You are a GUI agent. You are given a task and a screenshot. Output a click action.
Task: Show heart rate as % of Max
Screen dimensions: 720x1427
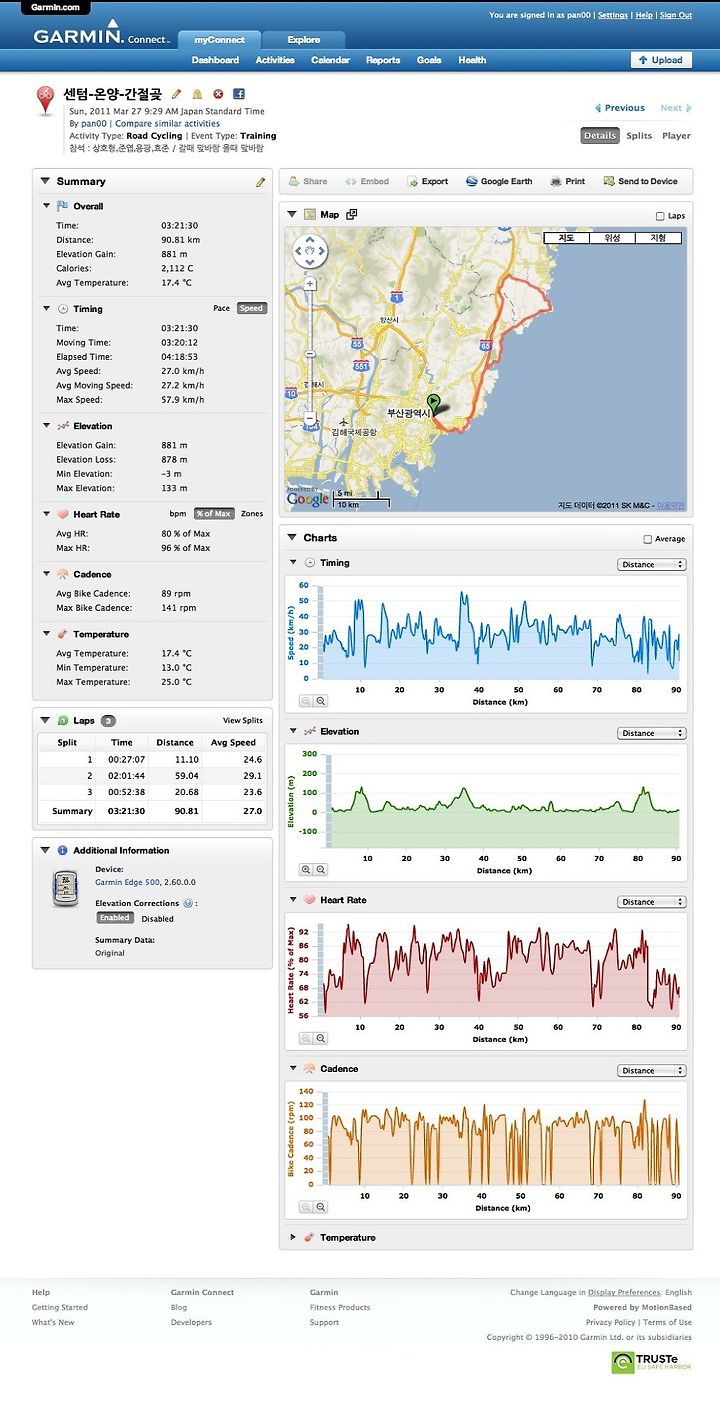(213, 514)
